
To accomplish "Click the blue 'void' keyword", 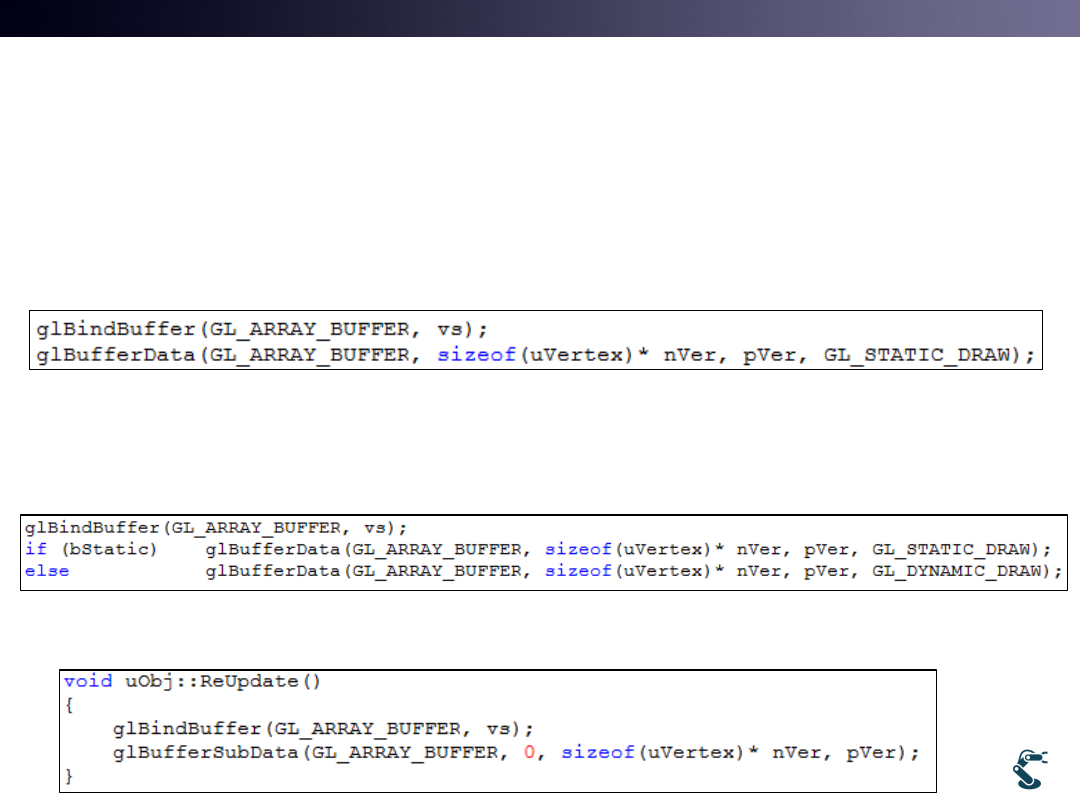I will tap(86, 681).
